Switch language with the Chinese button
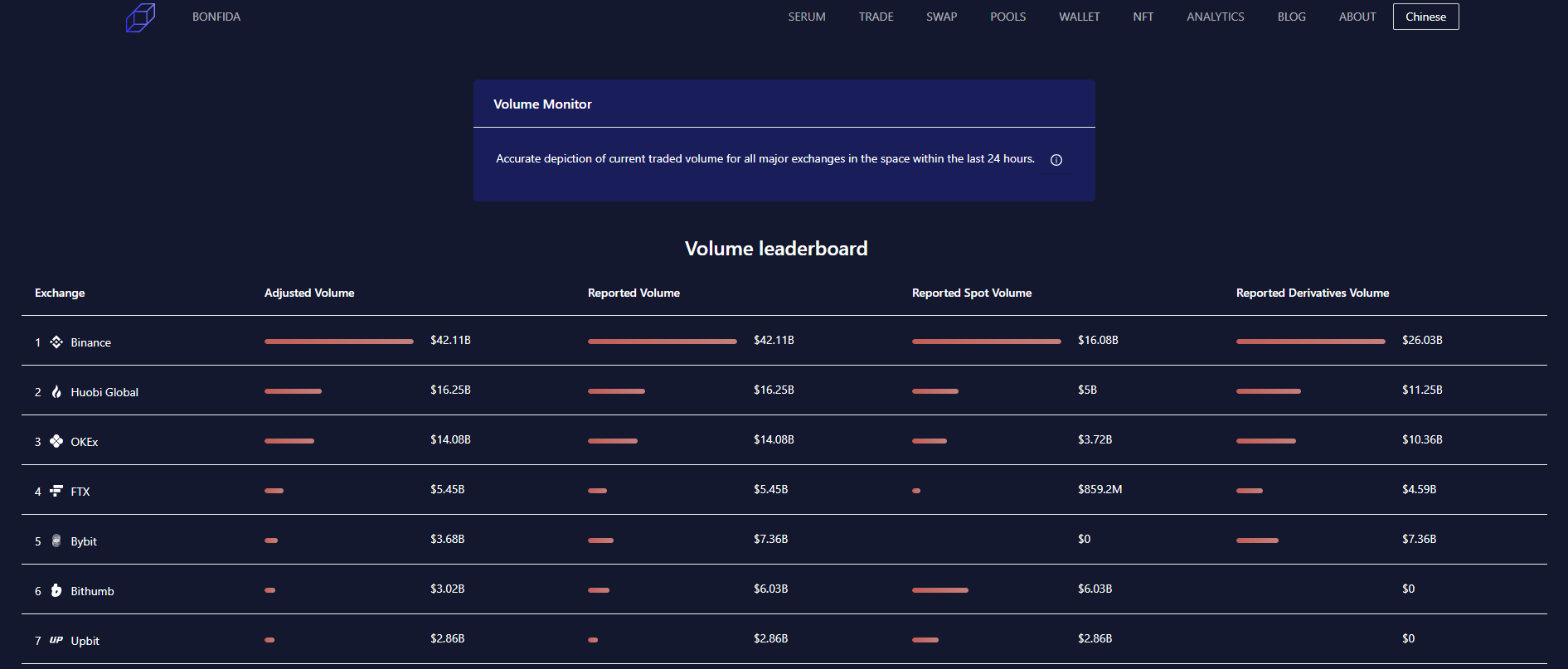Image resolution: width=1568 pixels, height=669 pixels. pyautogui.click(x=1426, y=17)
